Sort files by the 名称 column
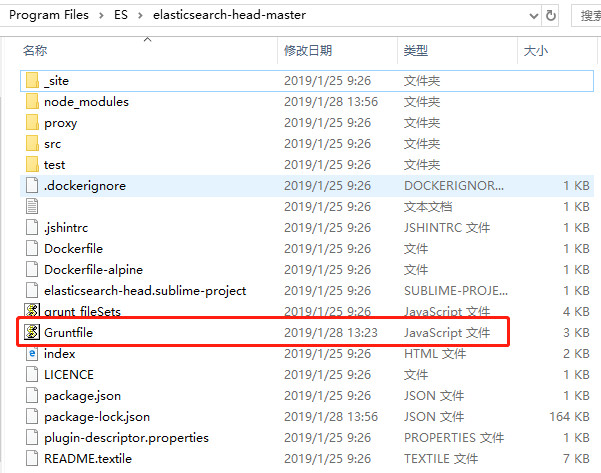This screenshot has height=473, width=601. pyautogui.click(x=35, y=50)
